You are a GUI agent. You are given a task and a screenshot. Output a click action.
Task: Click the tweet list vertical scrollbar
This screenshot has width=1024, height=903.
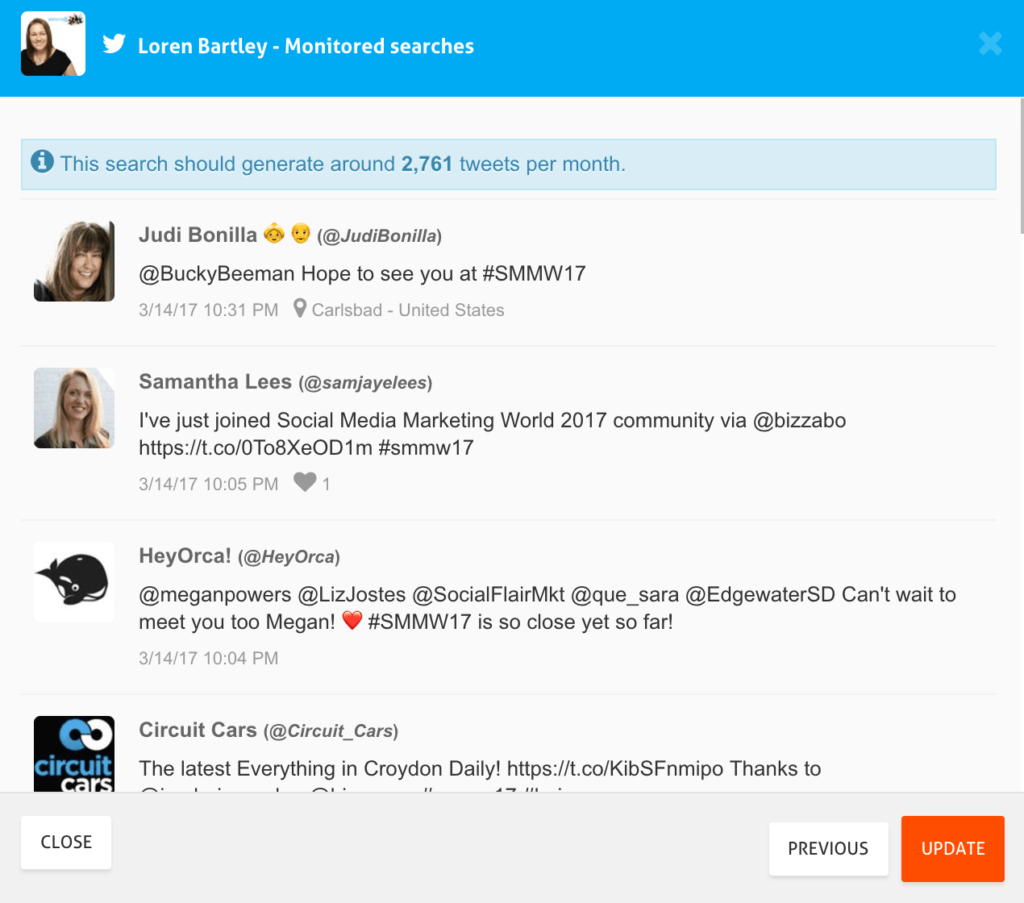tap(1020, 166)
